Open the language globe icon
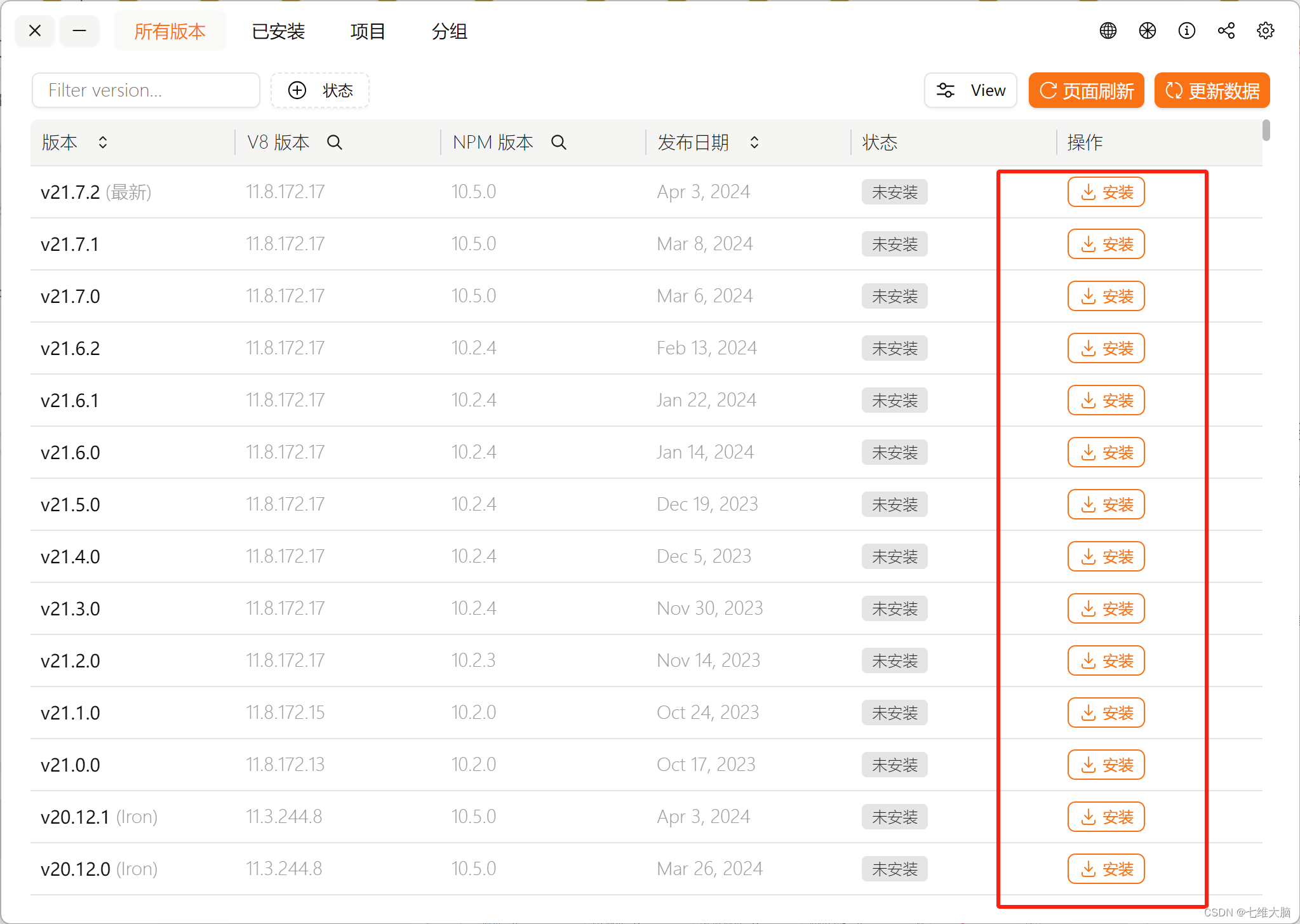 (x=1108, y=30)
